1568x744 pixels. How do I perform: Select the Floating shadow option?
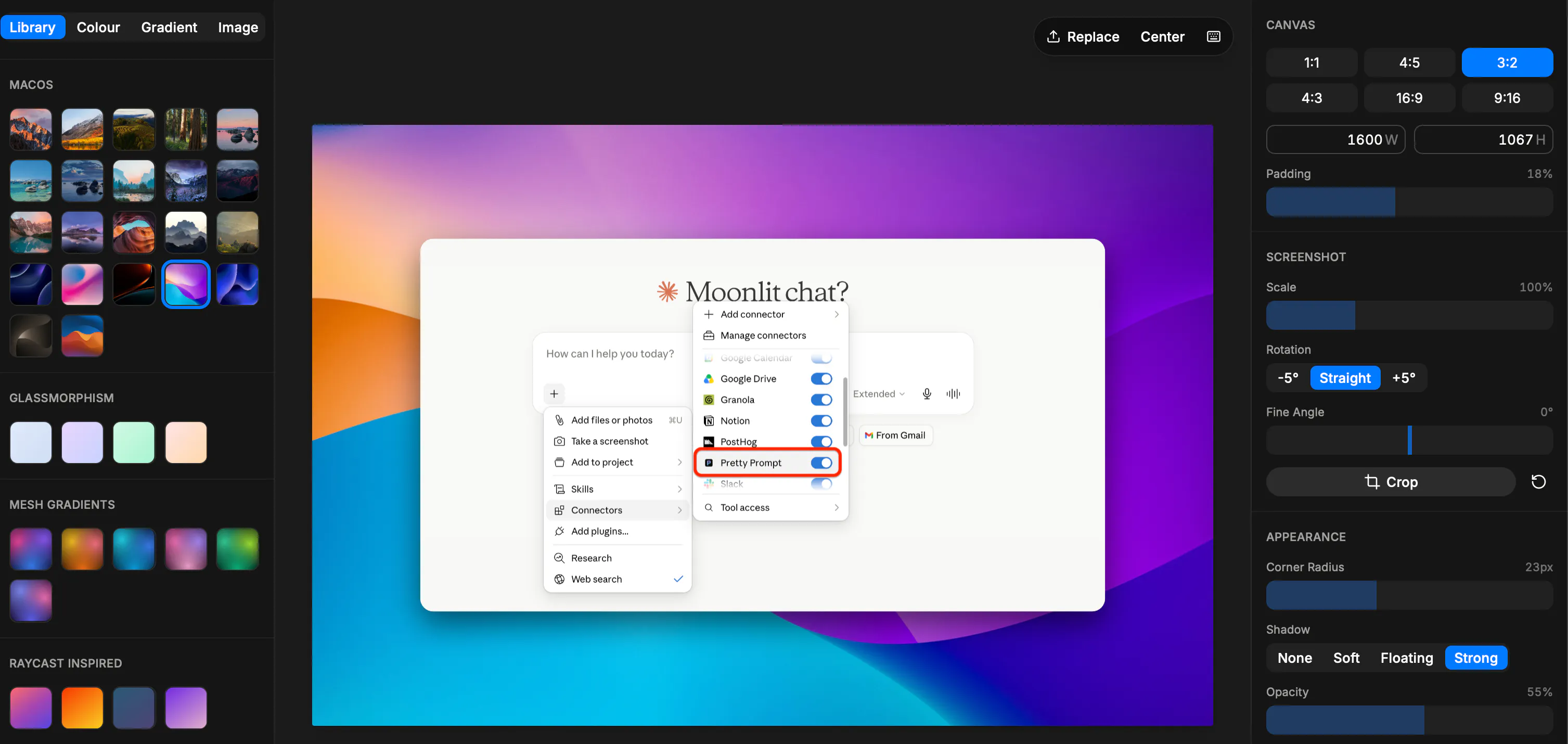pos(1406,658)
